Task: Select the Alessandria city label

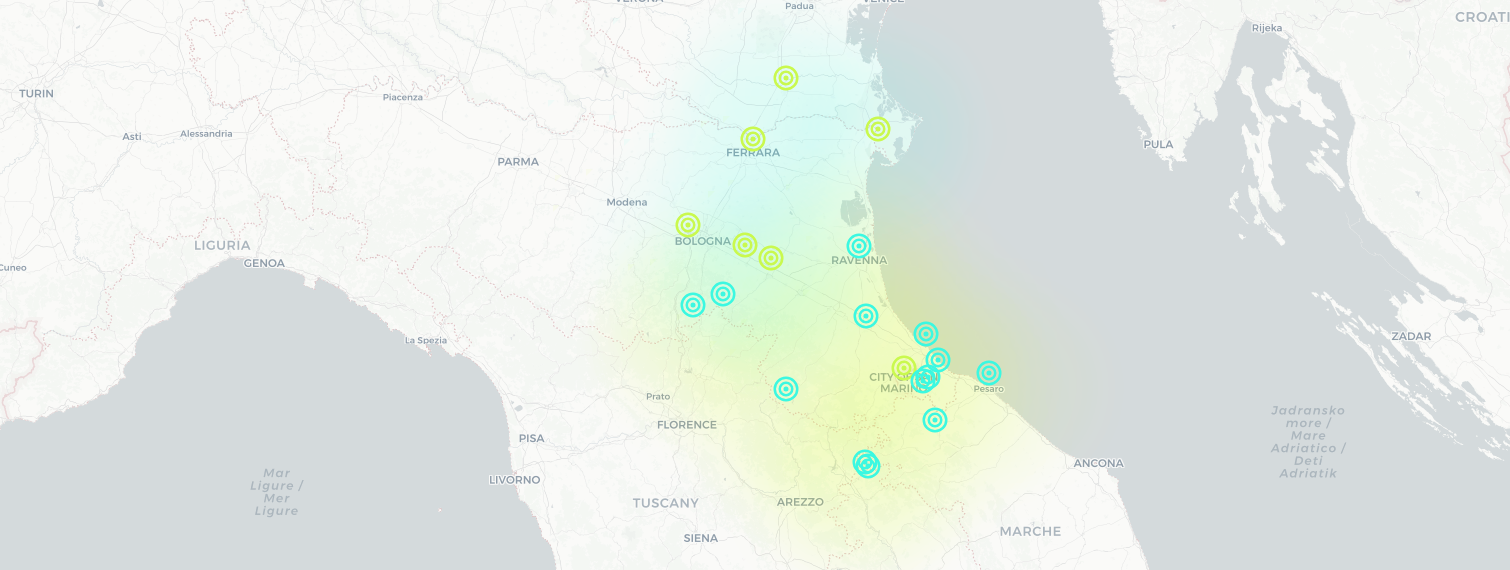Action: [207, 134]
